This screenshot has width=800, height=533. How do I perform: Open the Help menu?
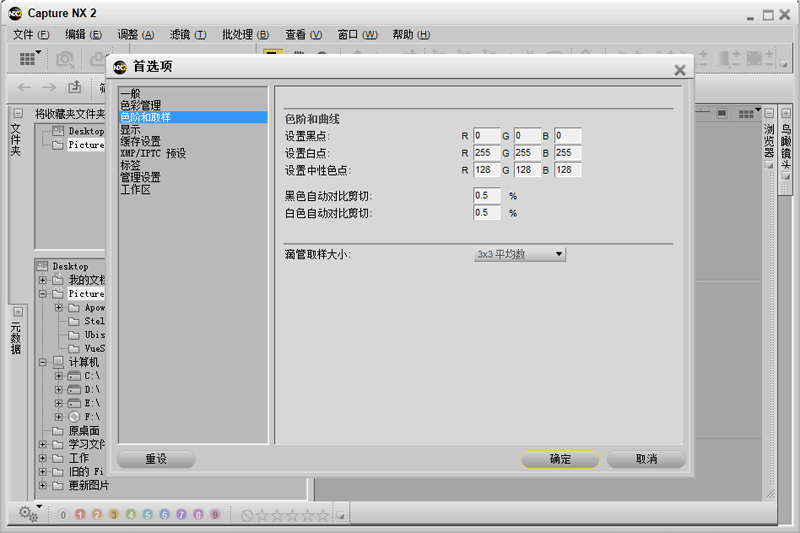click(x=411, y=35)
